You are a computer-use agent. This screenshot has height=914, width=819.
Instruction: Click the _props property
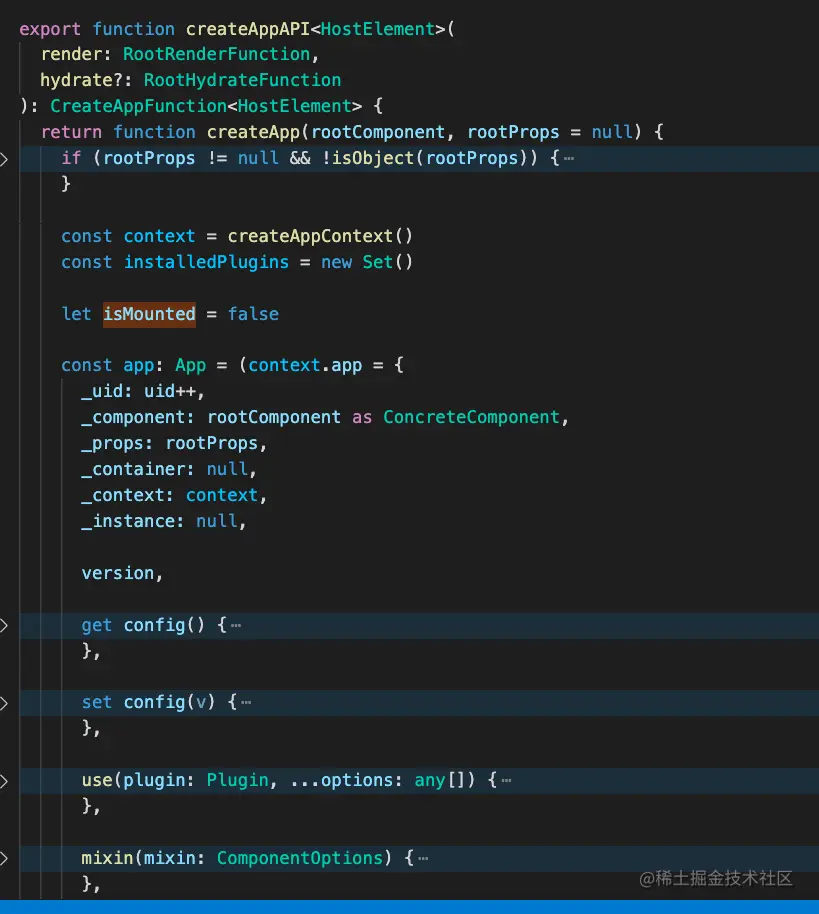coord(113,444)
